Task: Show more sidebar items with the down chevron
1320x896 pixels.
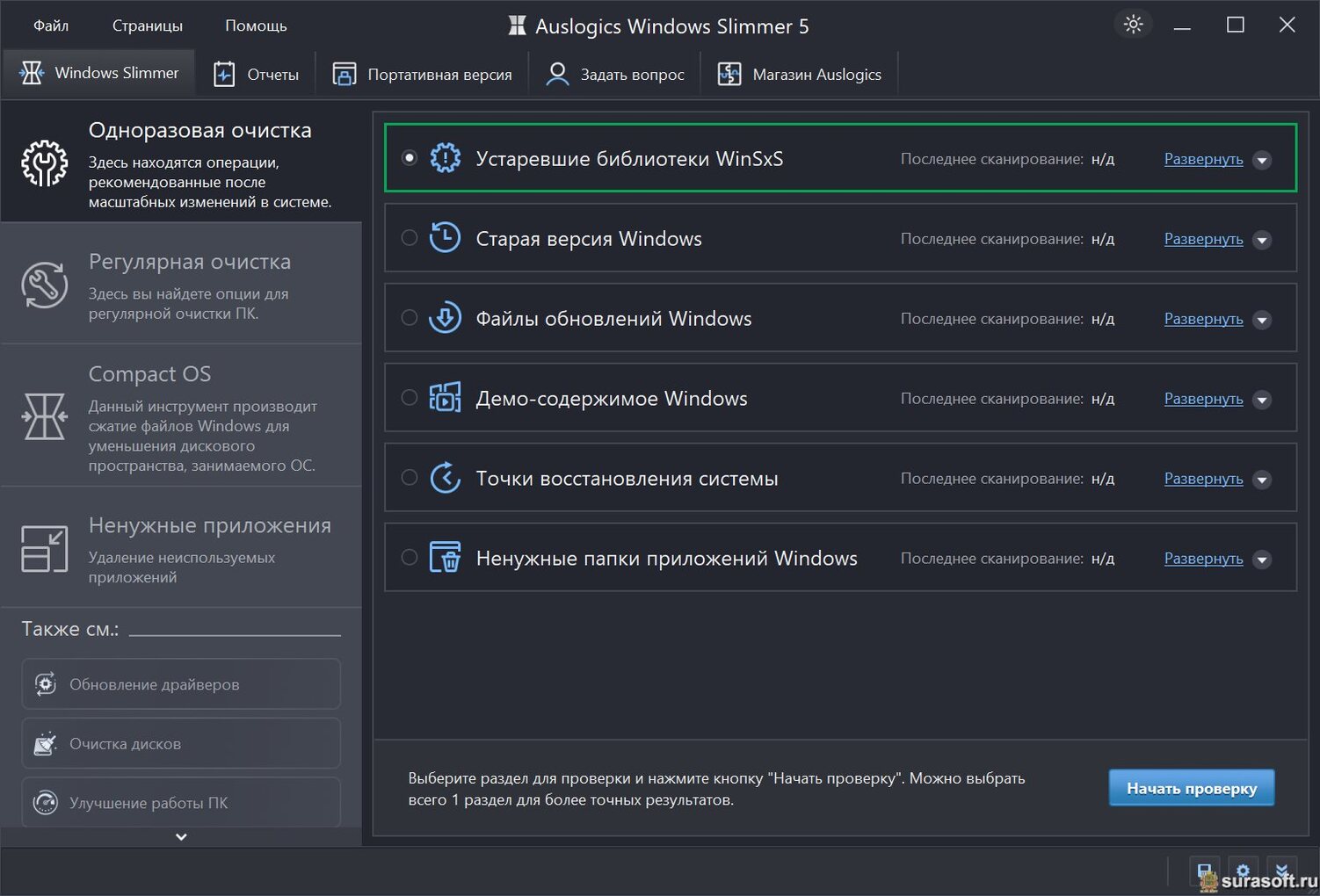Action: [181, 837]
